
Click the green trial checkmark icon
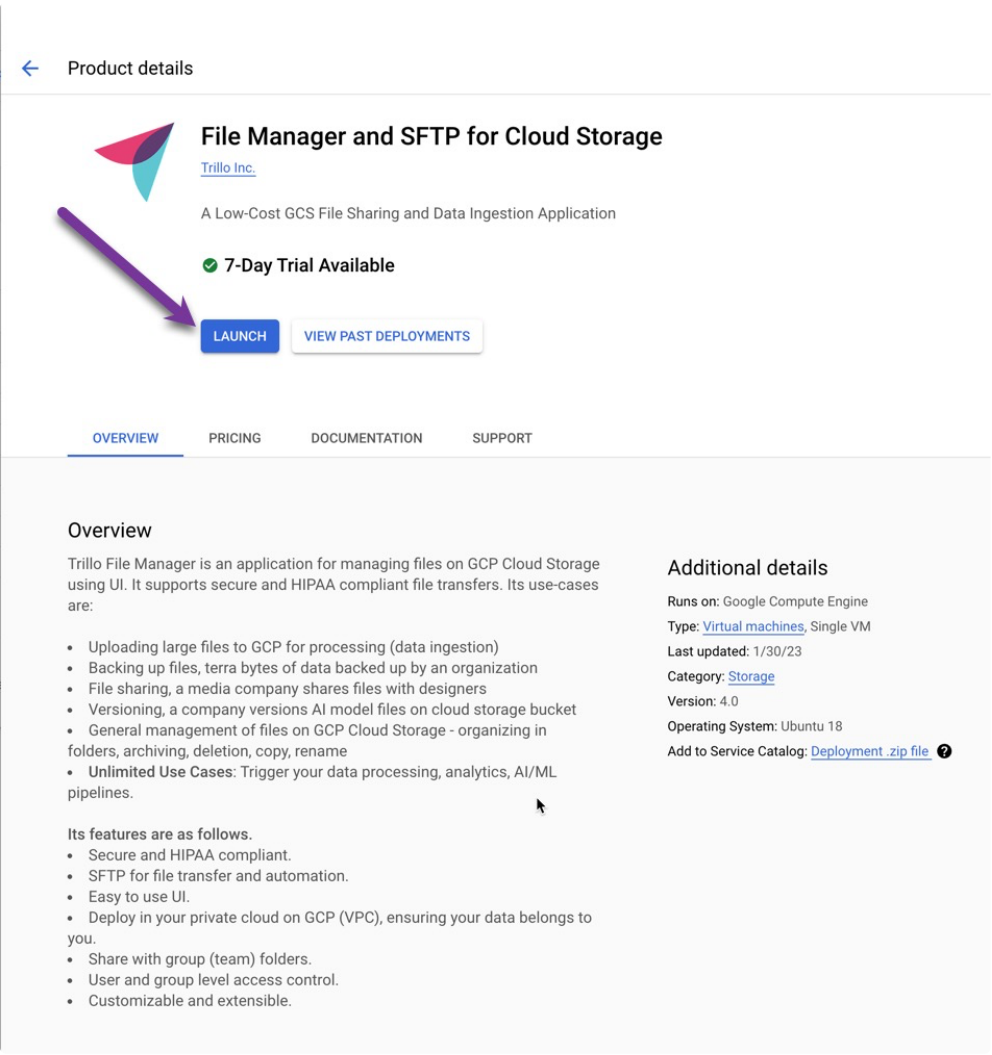tap(210, 265)
